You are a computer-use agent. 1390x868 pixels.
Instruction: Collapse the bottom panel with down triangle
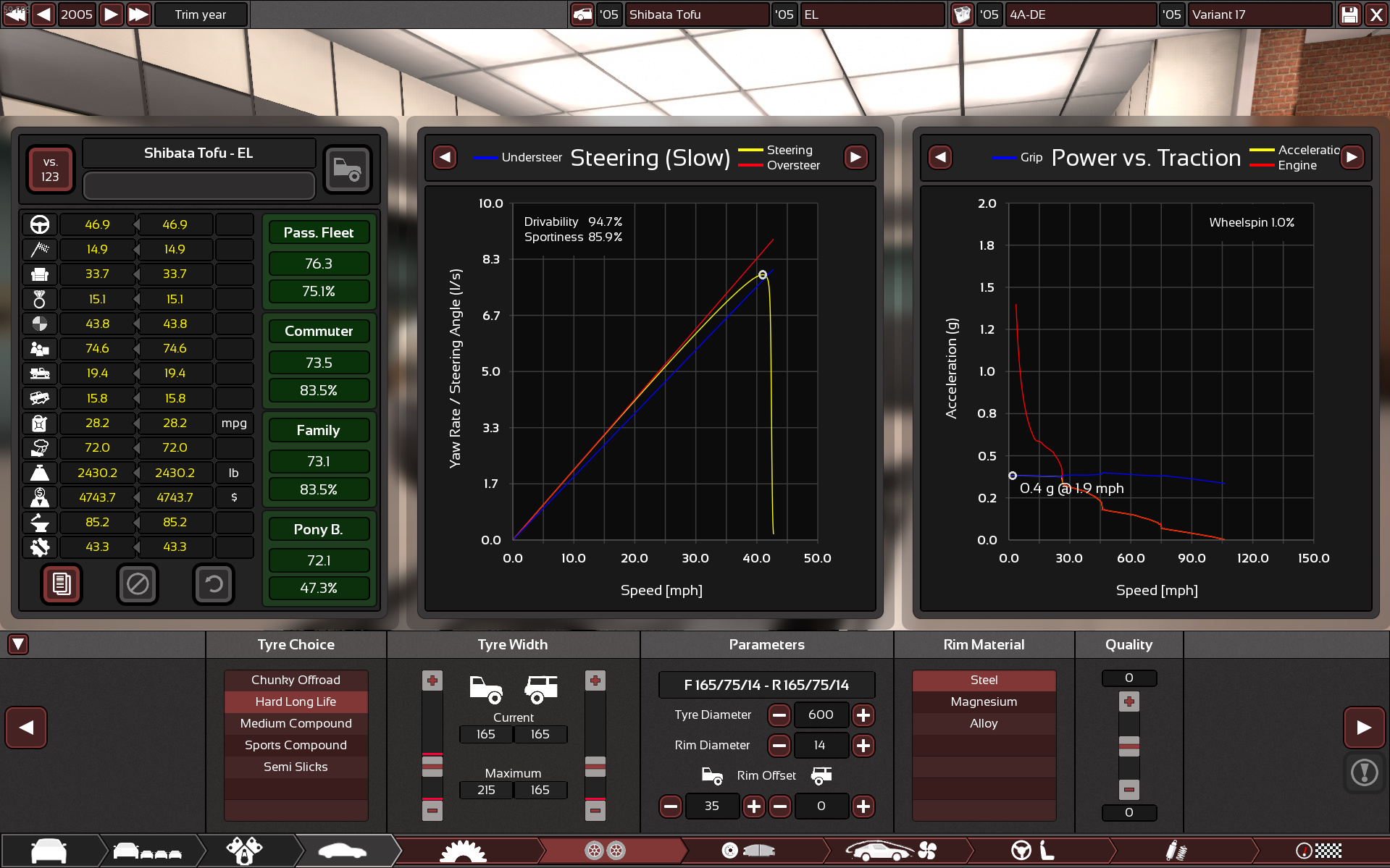point(18,644)
